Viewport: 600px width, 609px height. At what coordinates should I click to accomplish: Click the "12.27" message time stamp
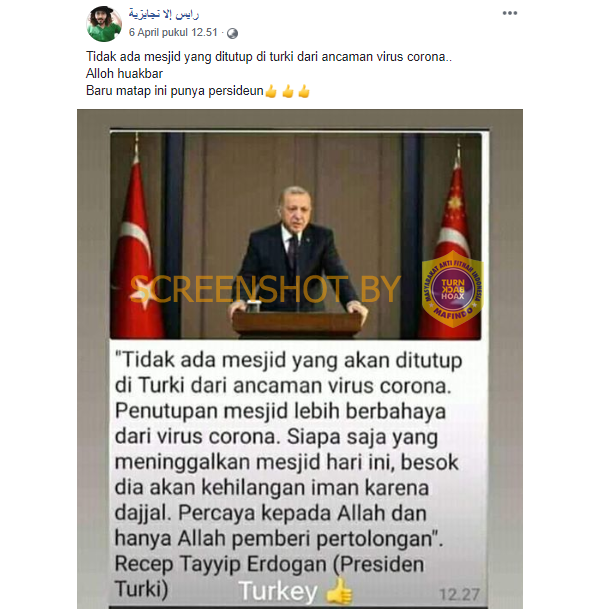(x=459, y=595)
